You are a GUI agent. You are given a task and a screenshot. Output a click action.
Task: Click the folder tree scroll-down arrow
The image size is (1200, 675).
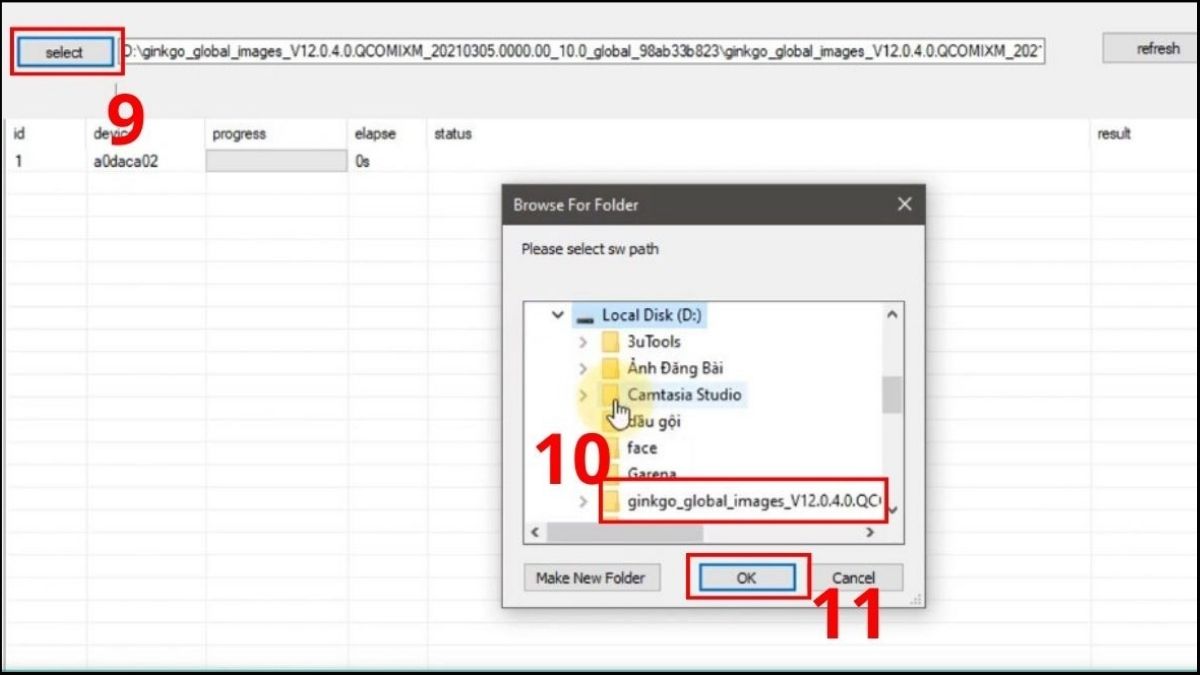tap(892, 510)
